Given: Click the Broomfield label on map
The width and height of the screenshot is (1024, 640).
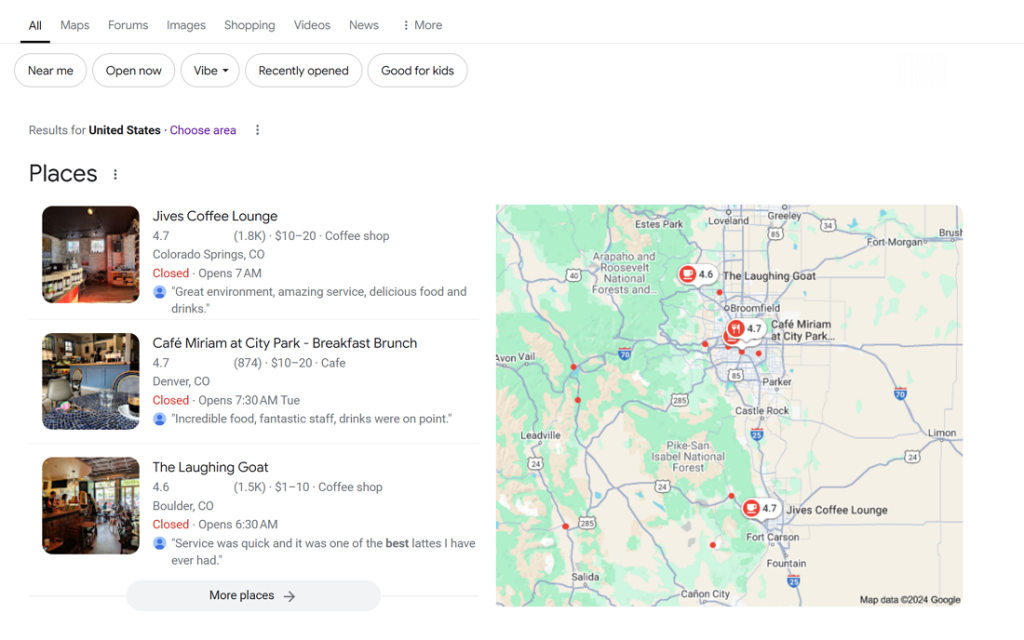Looking at the screenshot, I should tap(755, 308).
